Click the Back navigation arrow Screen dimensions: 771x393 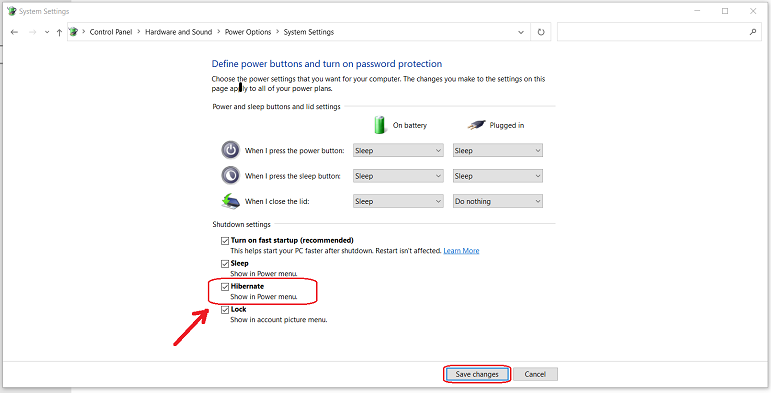point(14,32)
